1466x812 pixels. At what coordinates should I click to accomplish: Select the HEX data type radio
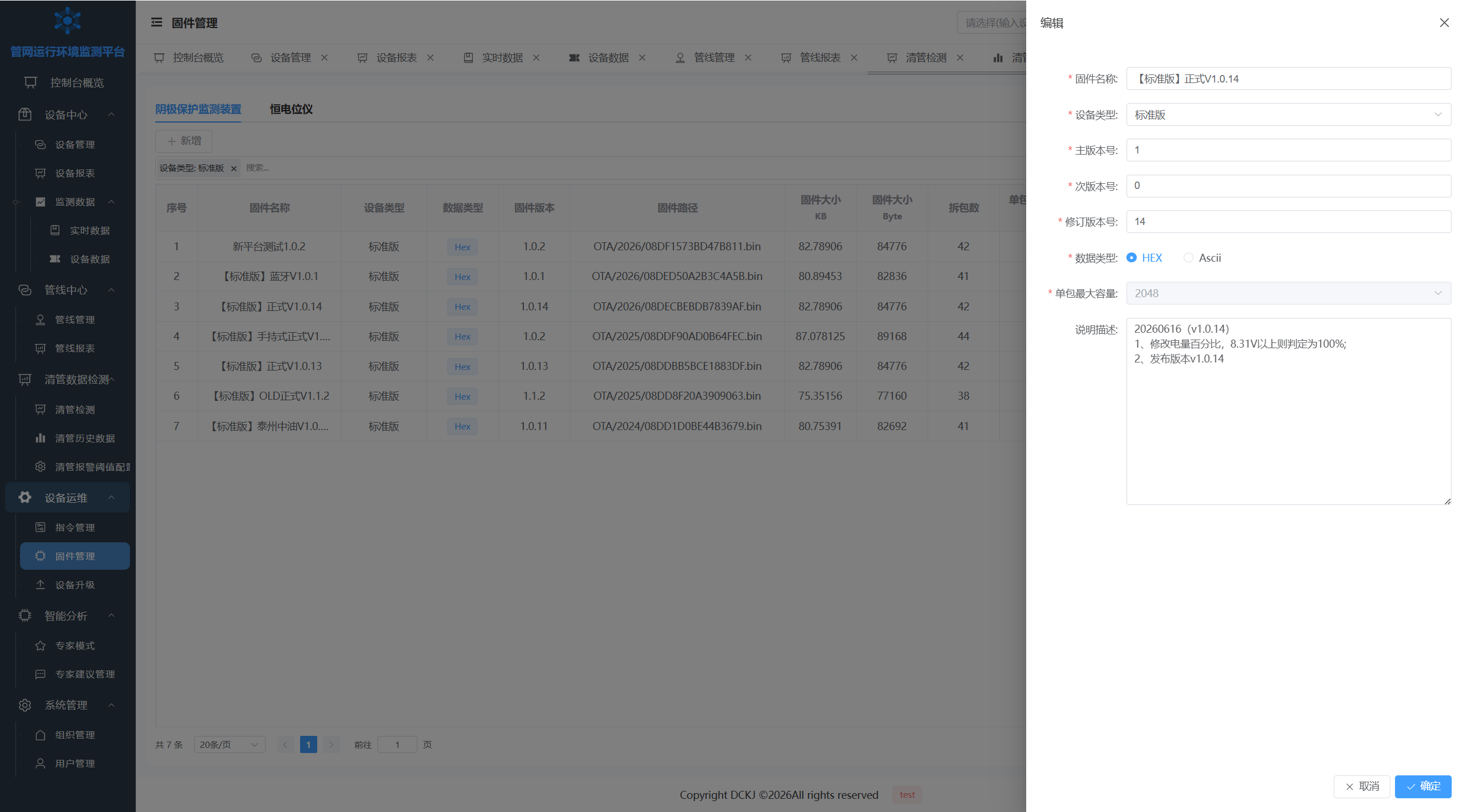point(1132,258)
